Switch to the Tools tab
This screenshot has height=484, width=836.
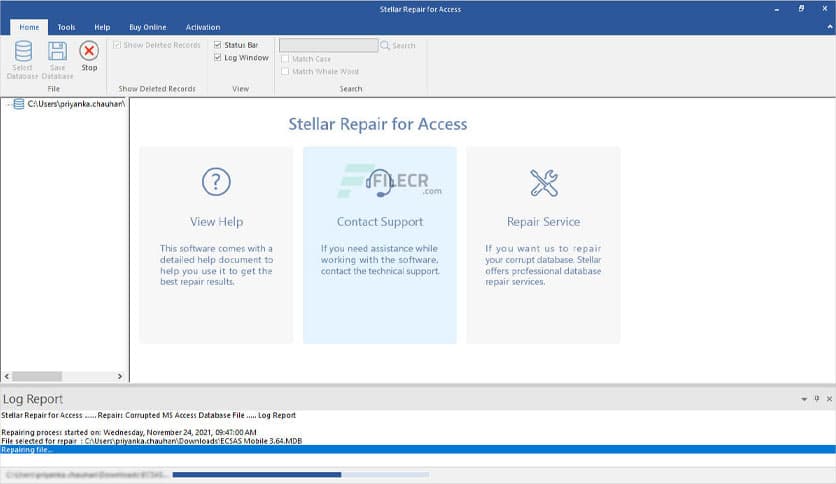[x=66, y=27]
